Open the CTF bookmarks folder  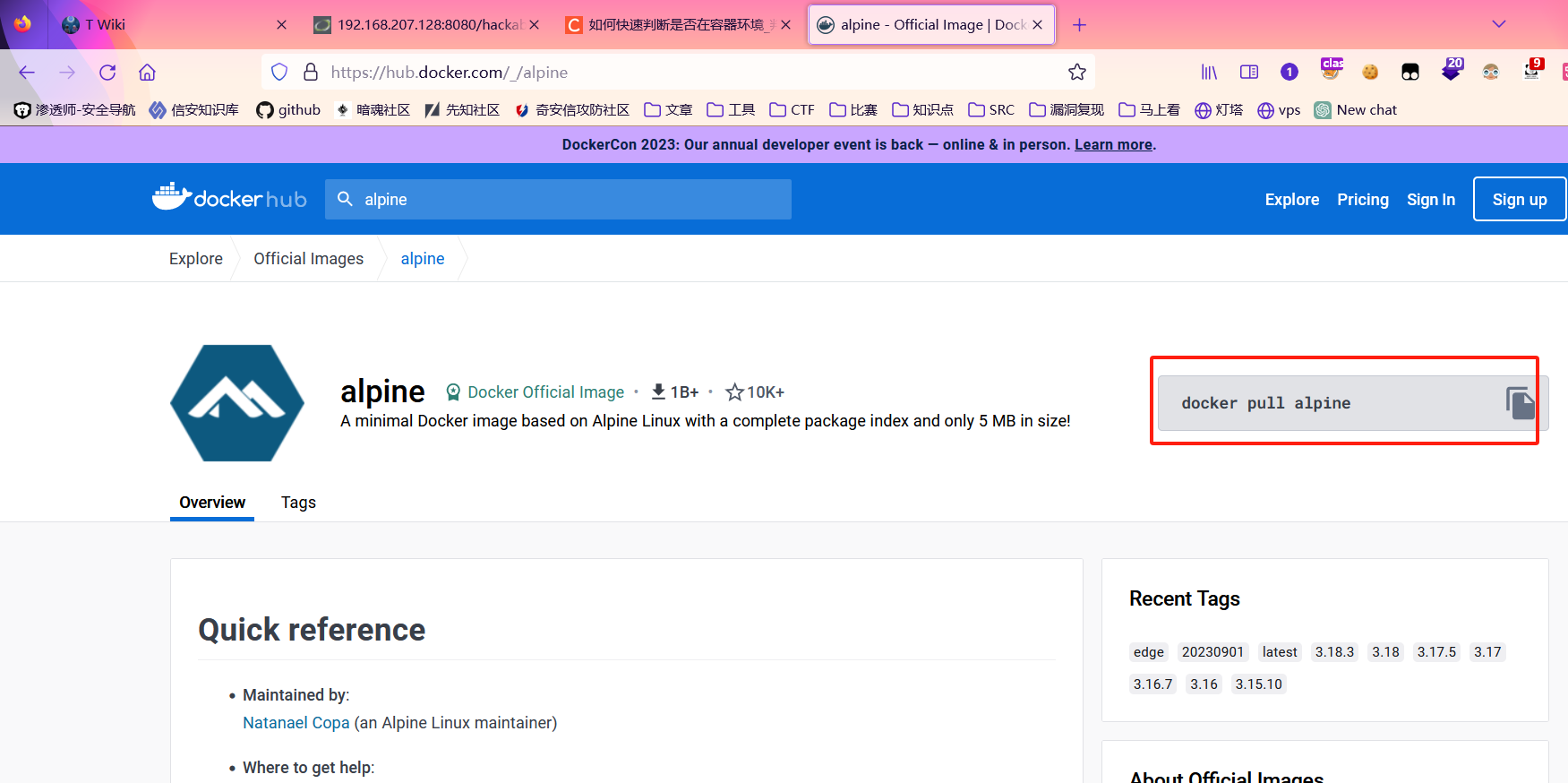(x=793, y=110)
